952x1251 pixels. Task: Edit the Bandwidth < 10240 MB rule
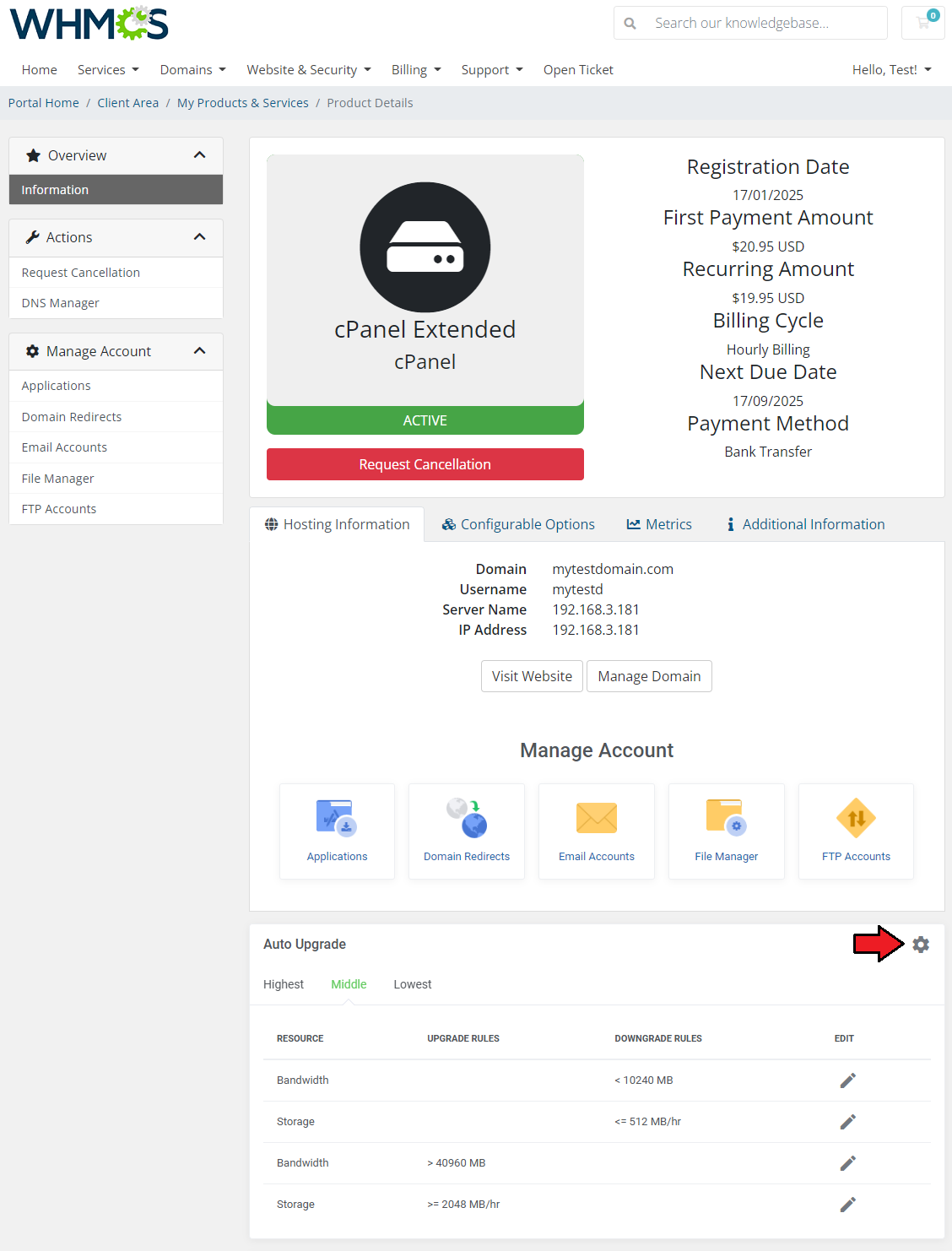(848, 1080)
